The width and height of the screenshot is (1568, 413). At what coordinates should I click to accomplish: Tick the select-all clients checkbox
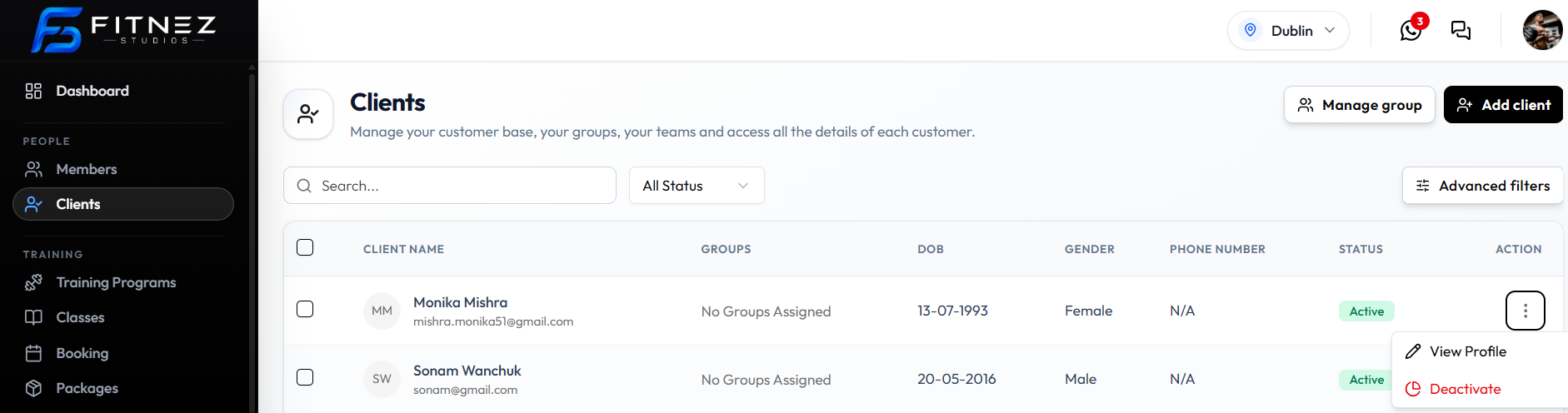(x=305, y=247)
